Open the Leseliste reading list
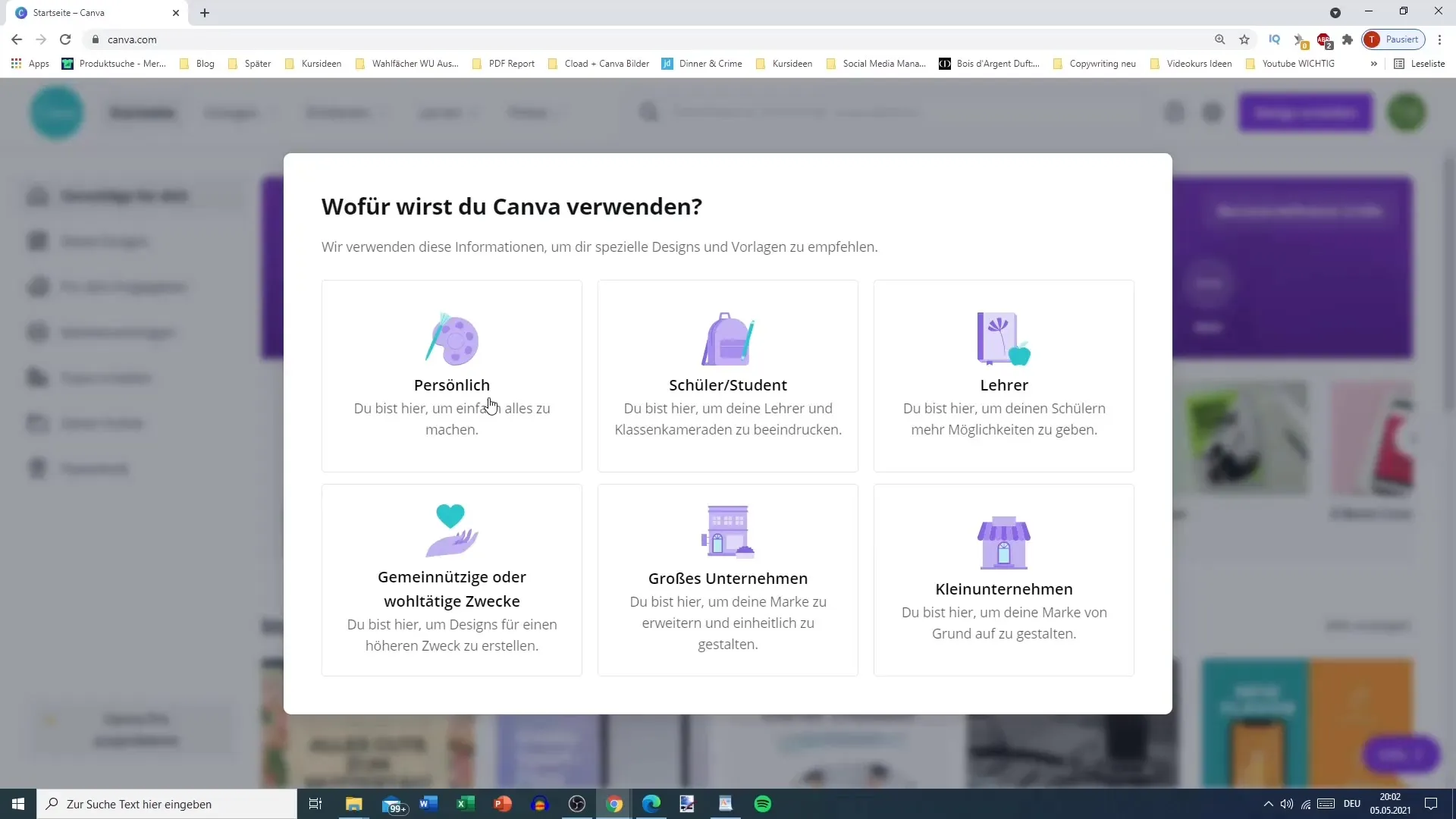The height and width of the screenshot is (819, 1456). pyautogui.click(x=1420, y=64)
